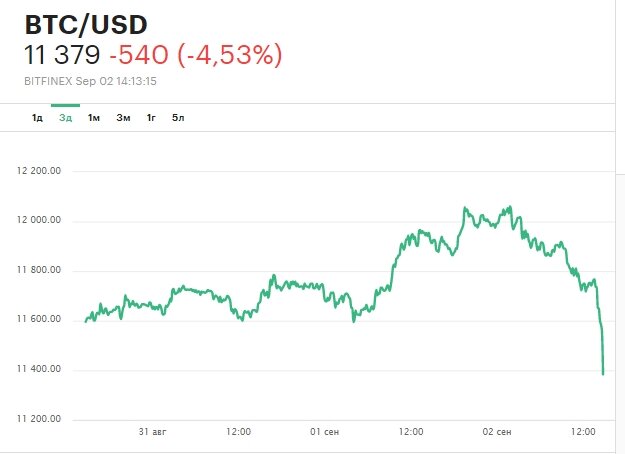
Task: Show the 5л five-year range
Action: point(178,118)
